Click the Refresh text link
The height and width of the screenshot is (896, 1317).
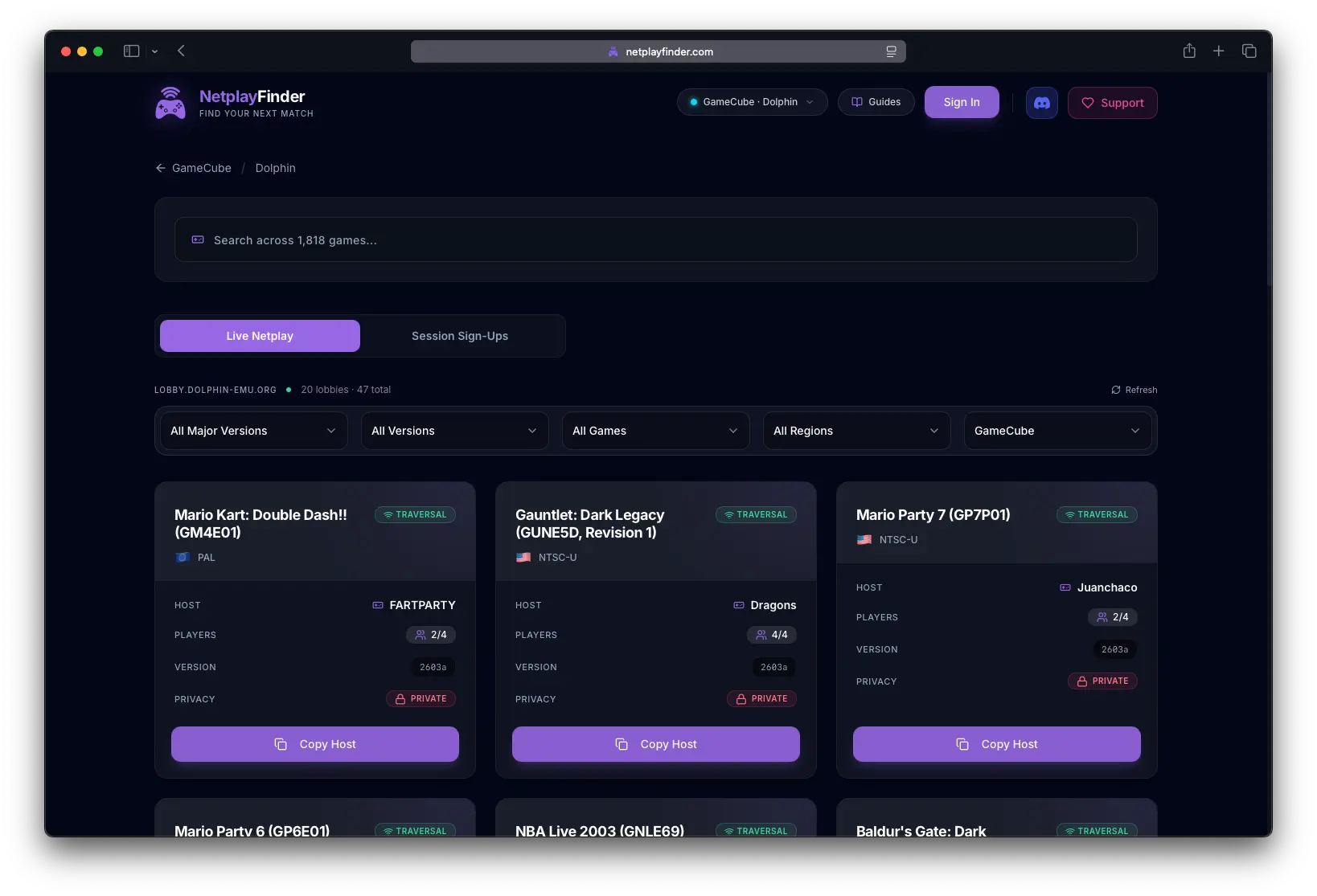click(1141, 390)
